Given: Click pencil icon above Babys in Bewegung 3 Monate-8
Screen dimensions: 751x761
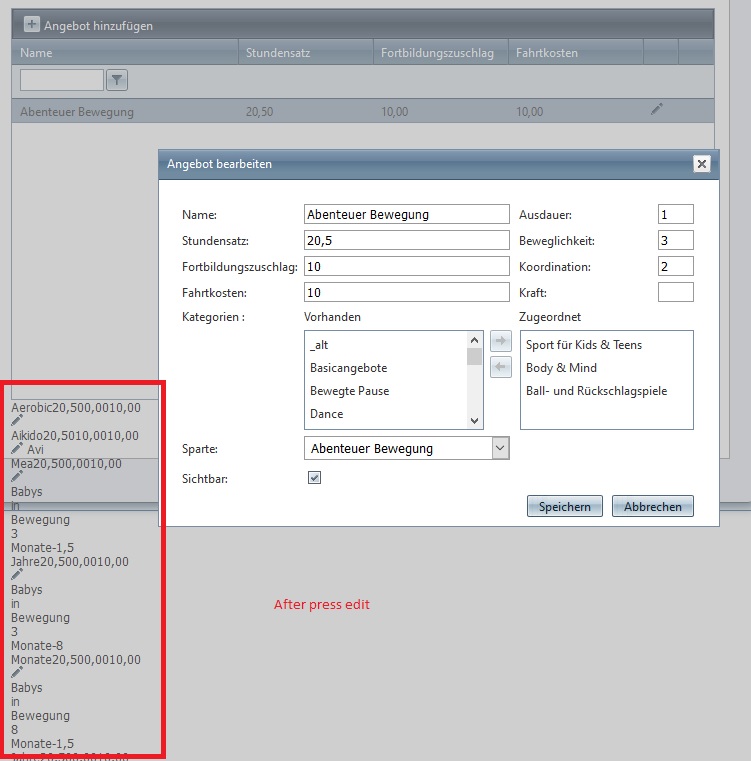Looking at the screenshot, I should coord(17,575).
